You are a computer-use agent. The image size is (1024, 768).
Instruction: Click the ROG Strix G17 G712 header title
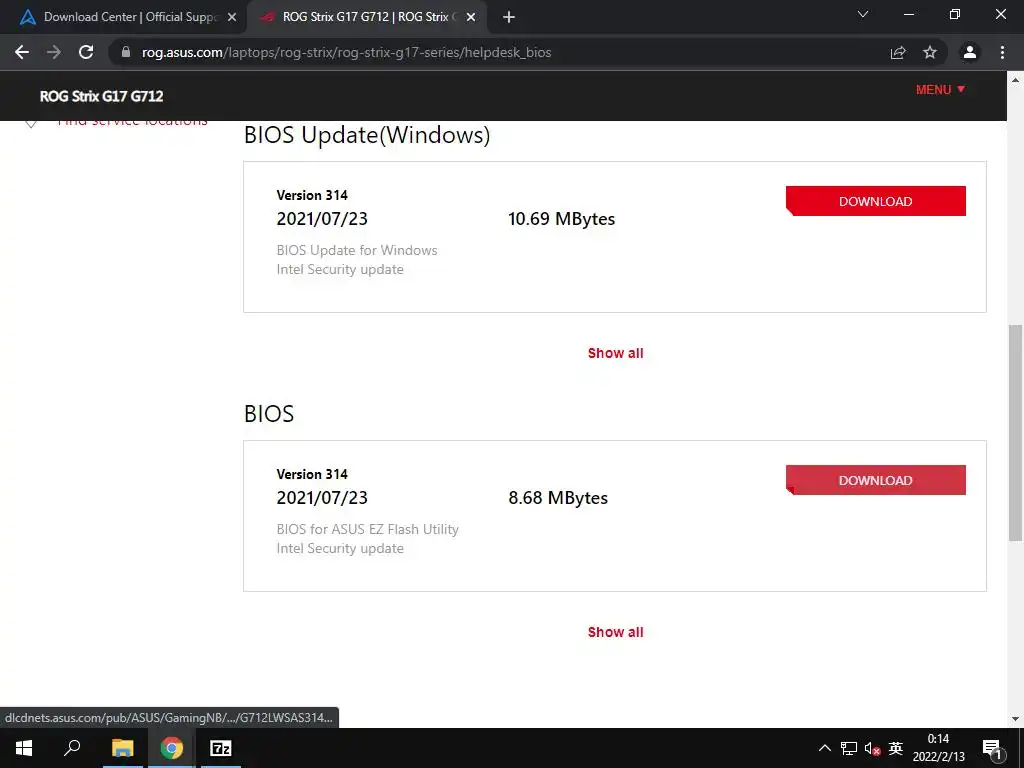coord(101,96)
